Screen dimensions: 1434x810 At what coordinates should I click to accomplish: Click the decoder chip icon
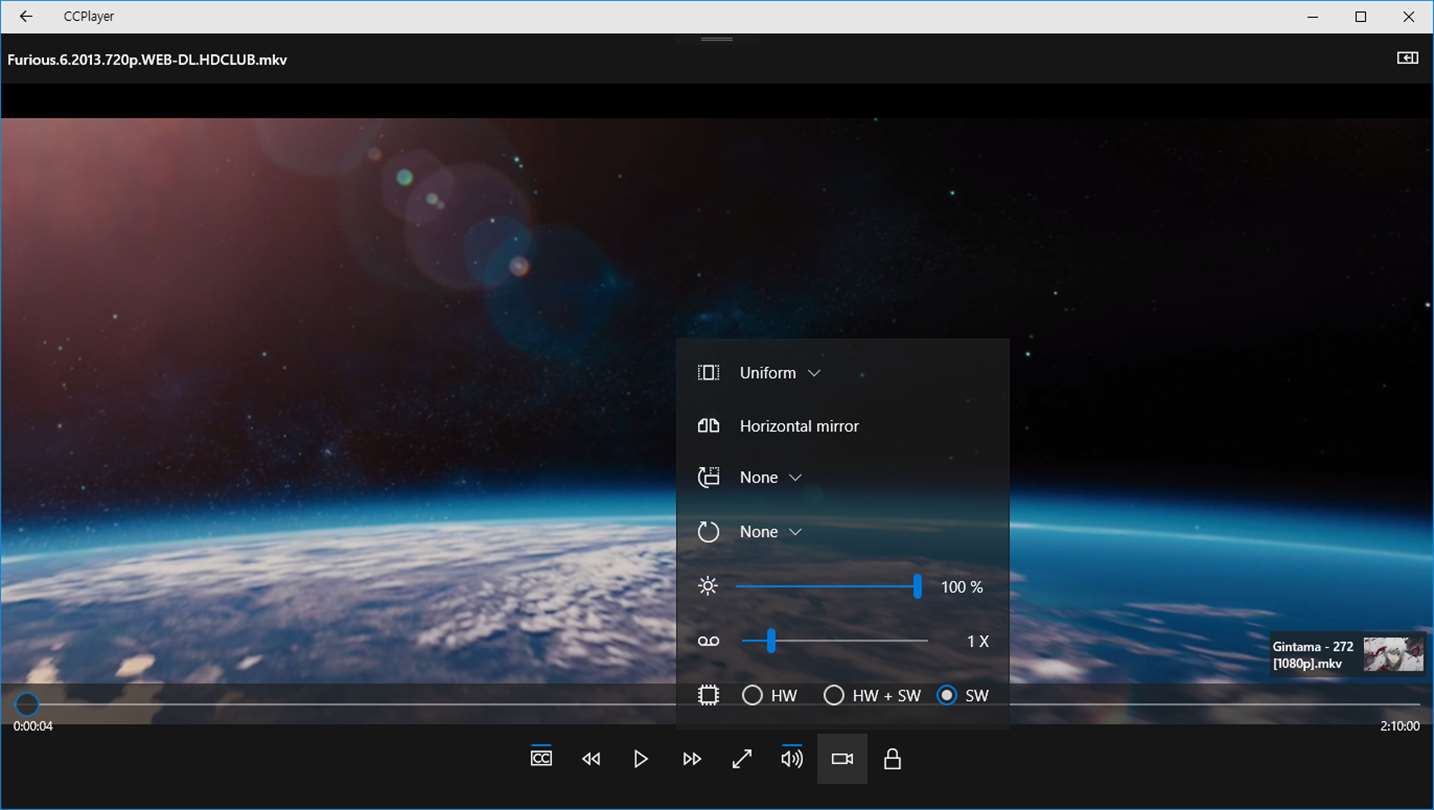(708, 695)
